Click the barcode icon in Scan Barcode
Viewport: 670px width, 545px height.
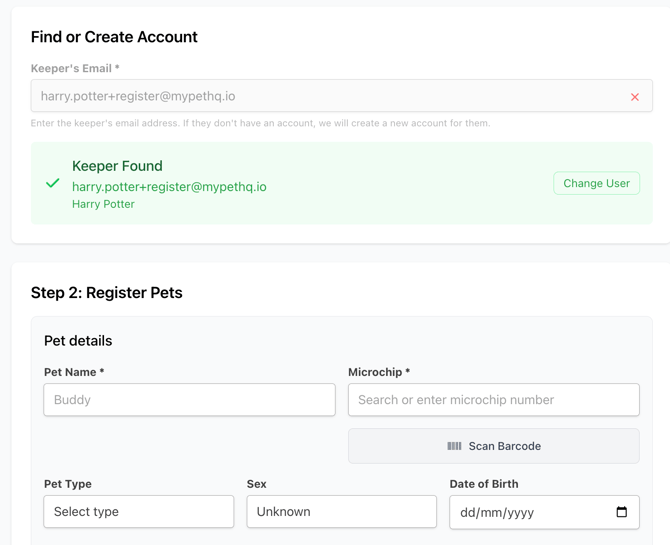(454, 446)
